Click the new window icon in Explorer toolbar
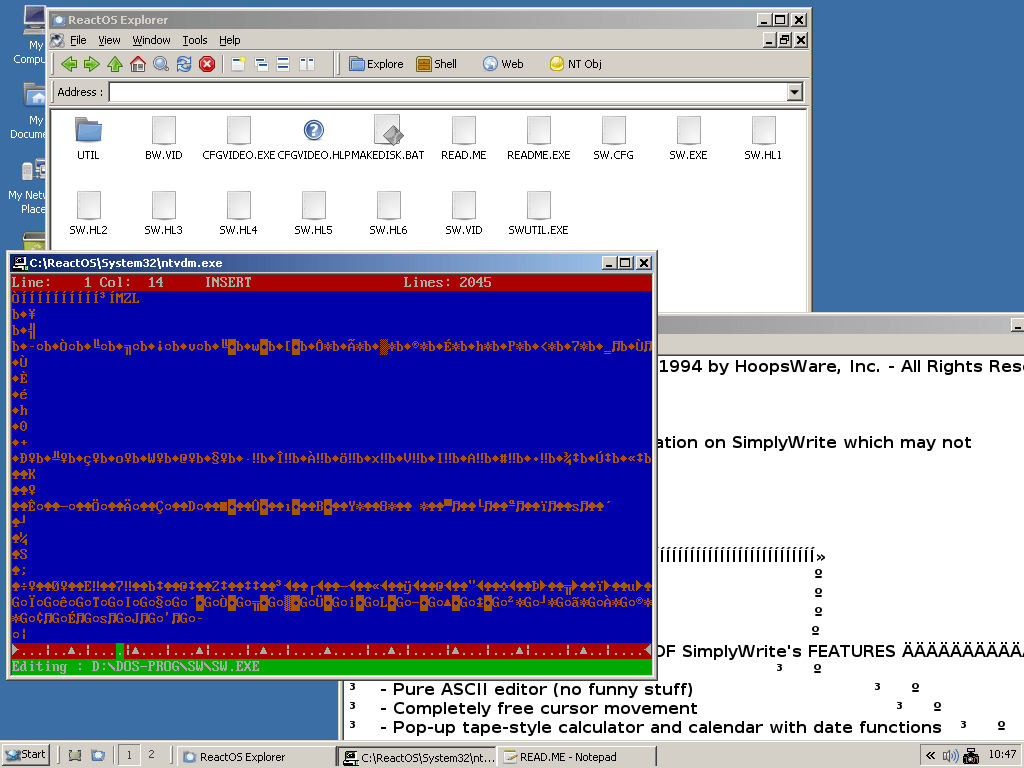1024x768 pixels. [x=238, y=64]
